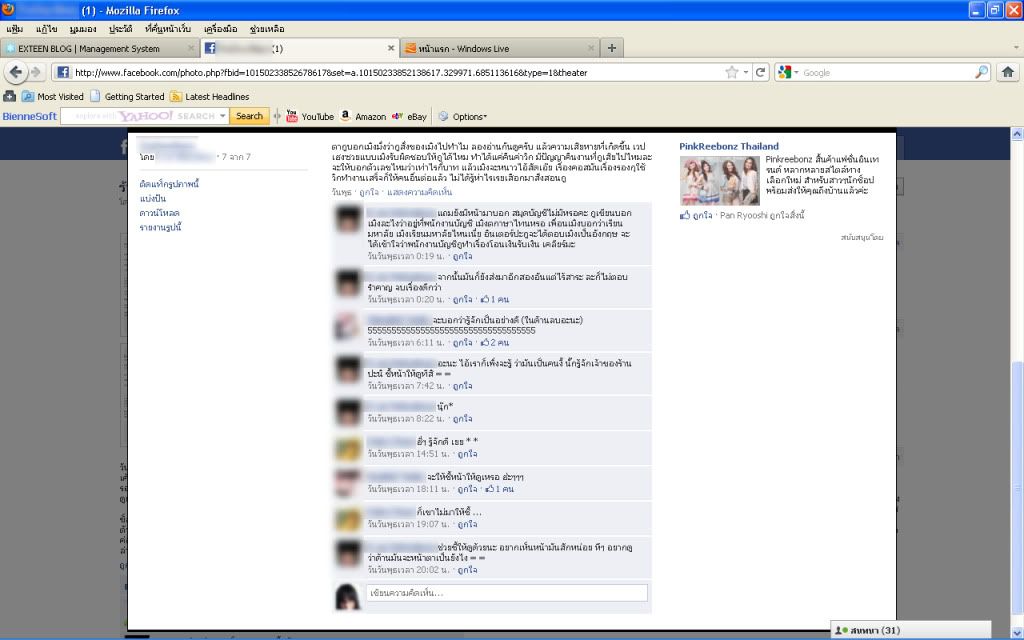This screenshot has width=1024, height=640.
Task: Click the BienneSoft toolbar logo
Action: tap(29, 116)
